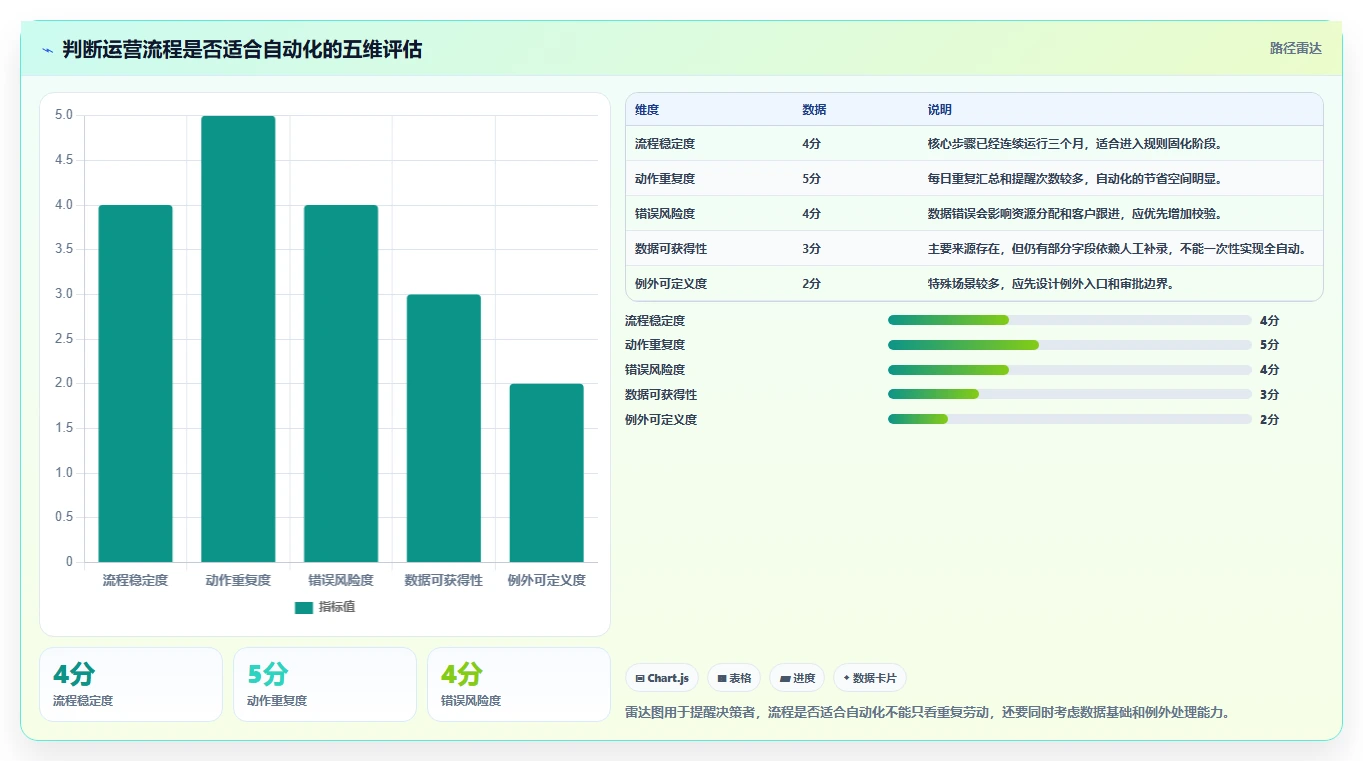
Task: Click the 2分 score beside 例外可定义度 progress bar
Action: coord(1269,420)
